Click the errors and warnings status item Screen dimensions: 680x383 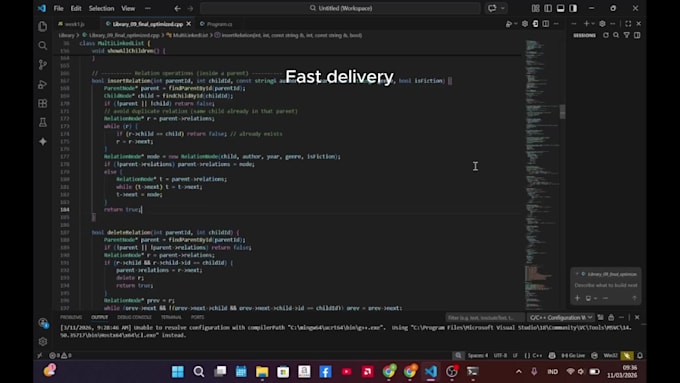(x=60, y=355)
